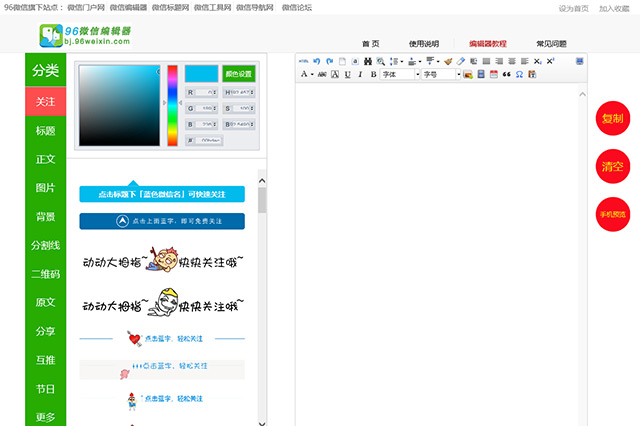Image resolution: width=640 pixels, height=426 pixels.
Task: Click the paste clipboard icon
Action: [x=532, y=74]
